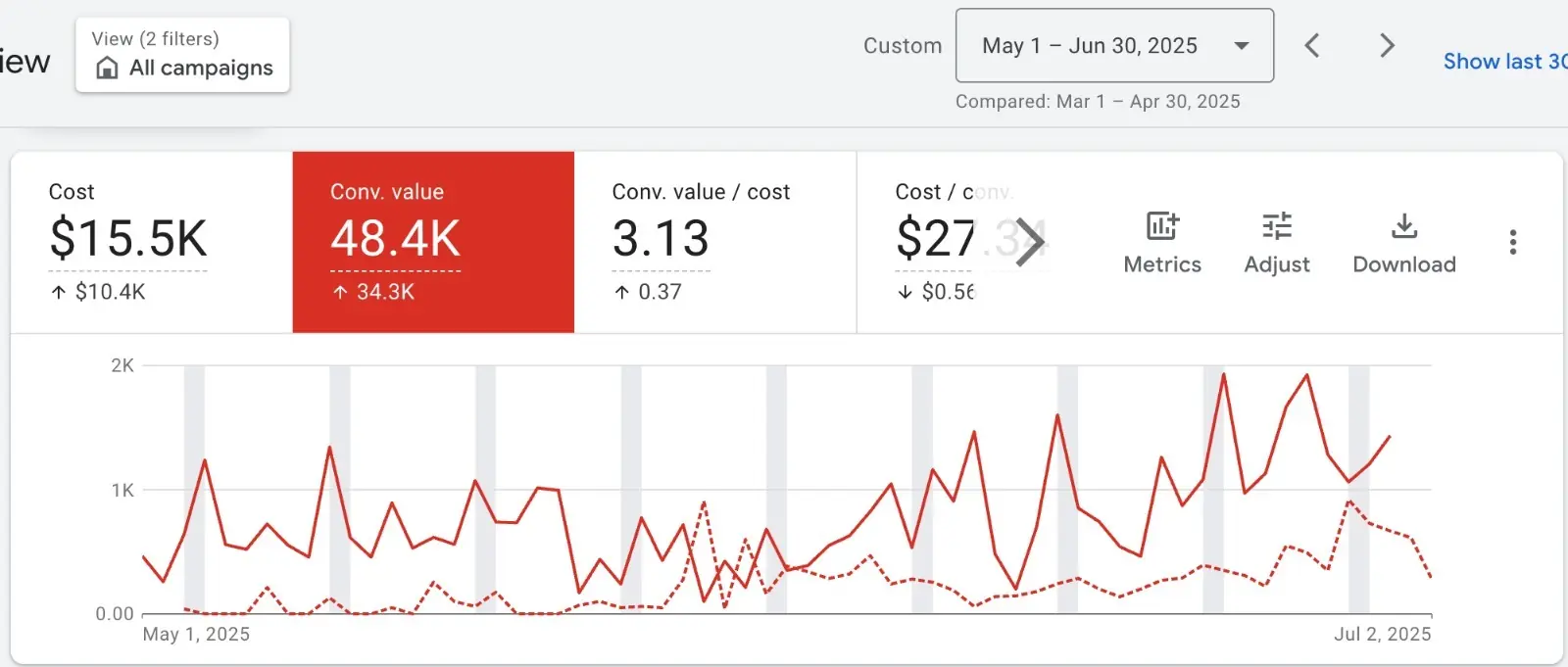
Task: Click the Compared: Mar 1 – Apr 30 text
Action: click(1098, 101)
